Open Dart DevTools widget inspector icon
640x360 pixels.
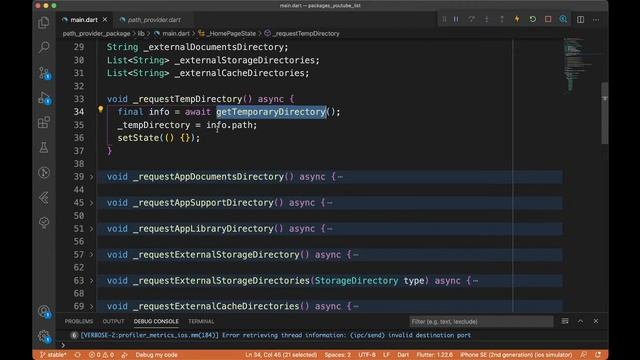pyautogui.click(x=563, y=19)
